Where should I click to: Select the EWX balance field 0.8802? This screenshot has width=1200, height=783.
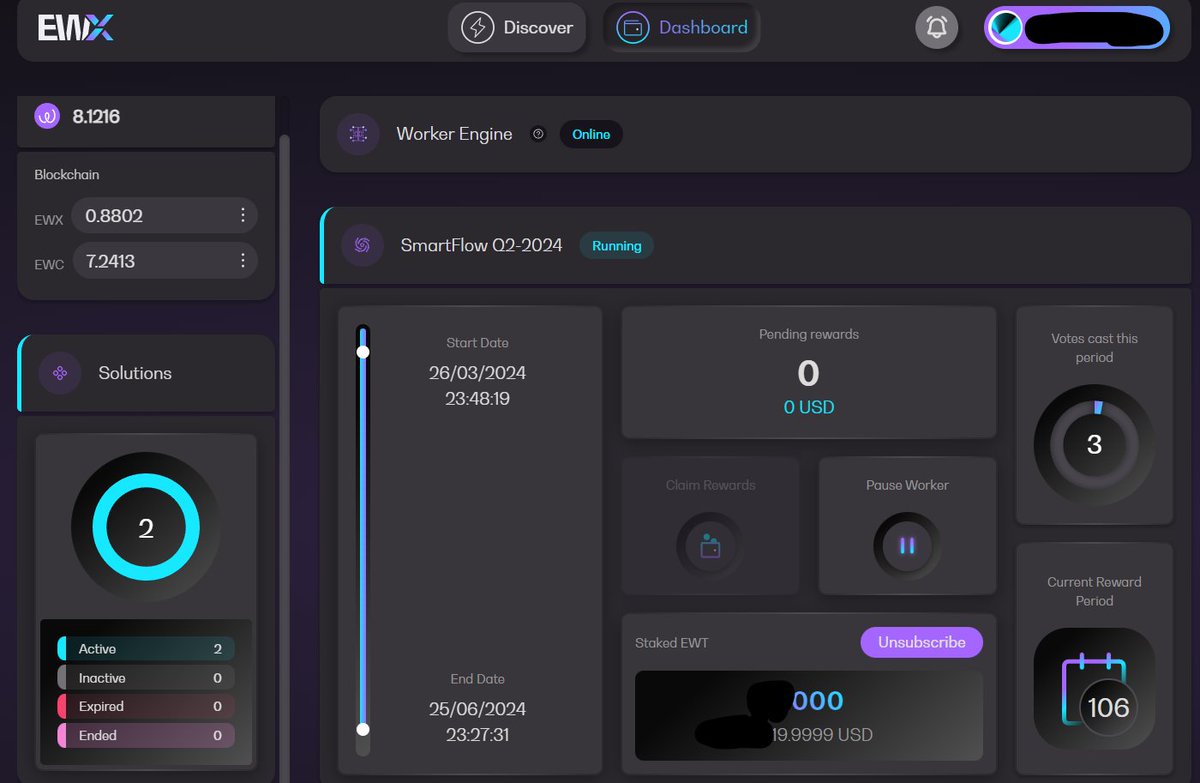pyautogui.click(x=165, y=215)
